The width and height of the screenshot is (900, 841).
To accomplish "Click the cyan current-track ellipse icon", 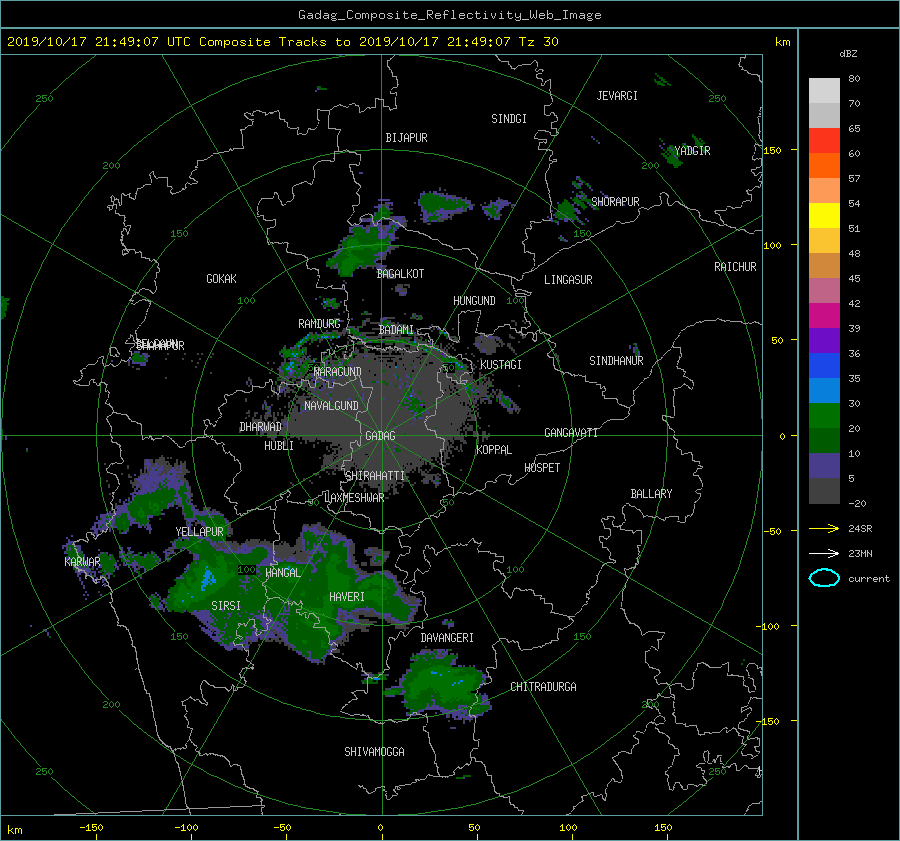I will pos(824,578).
